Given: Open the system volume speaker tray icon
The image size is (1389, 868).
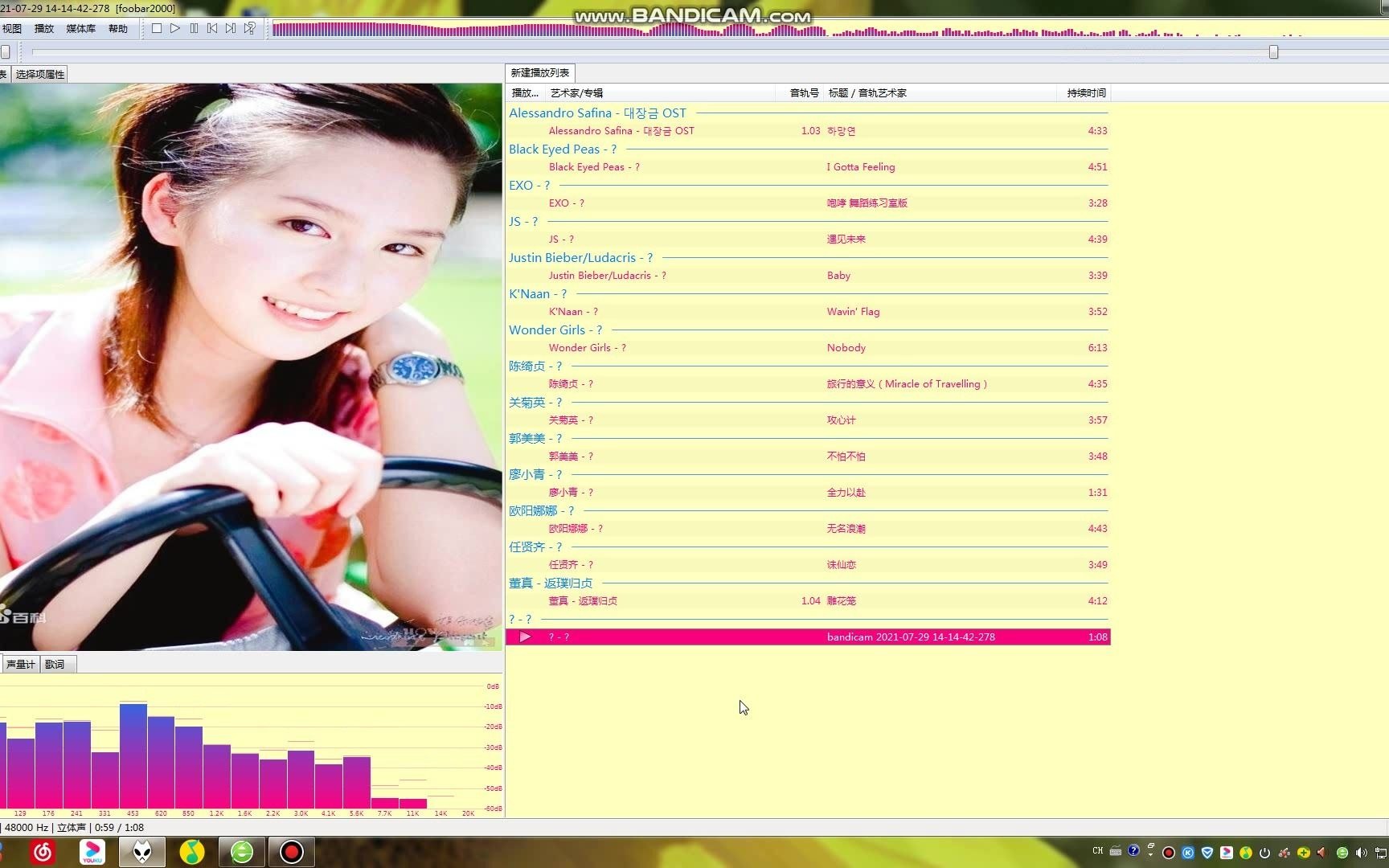Looking at the screenshot, I should click(1361, 853).
